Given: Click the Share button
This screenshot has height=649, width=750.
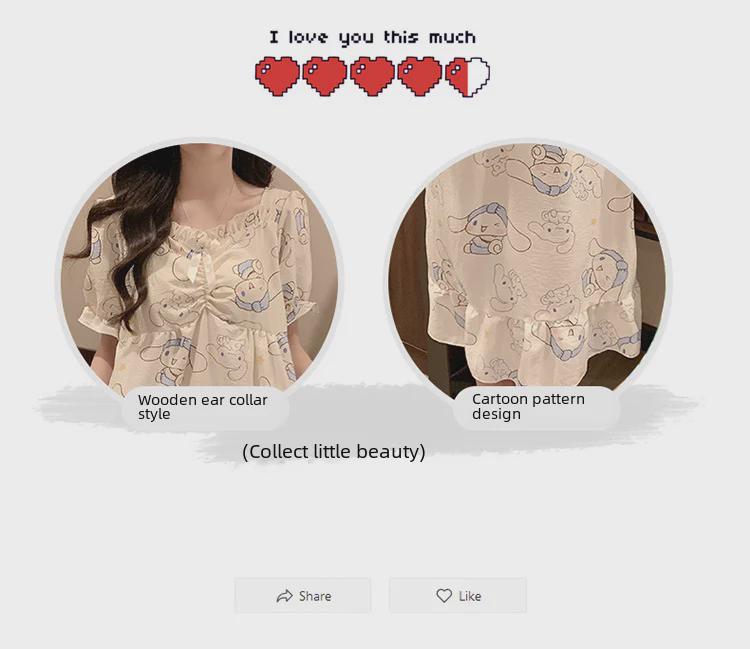Looking at the screenshot, I should click(302, 595).
